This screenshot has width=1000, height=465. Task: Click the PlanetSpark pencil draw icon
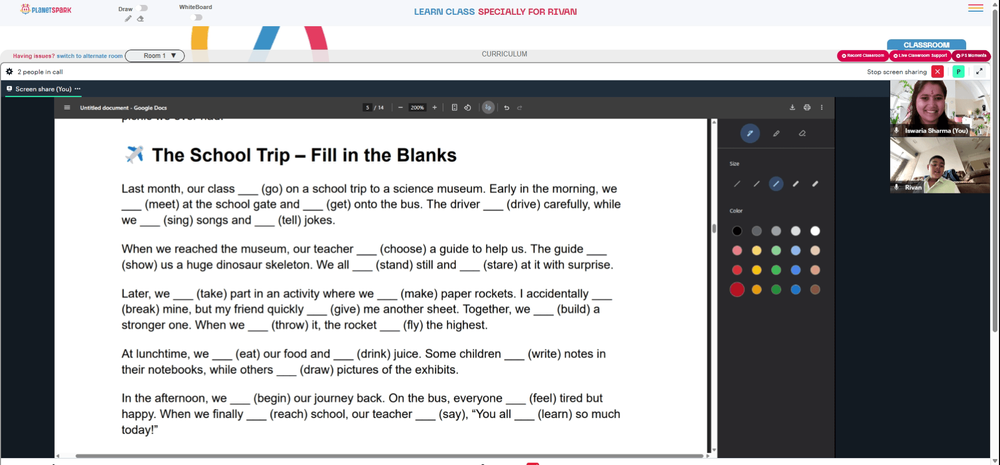[128, 18]
